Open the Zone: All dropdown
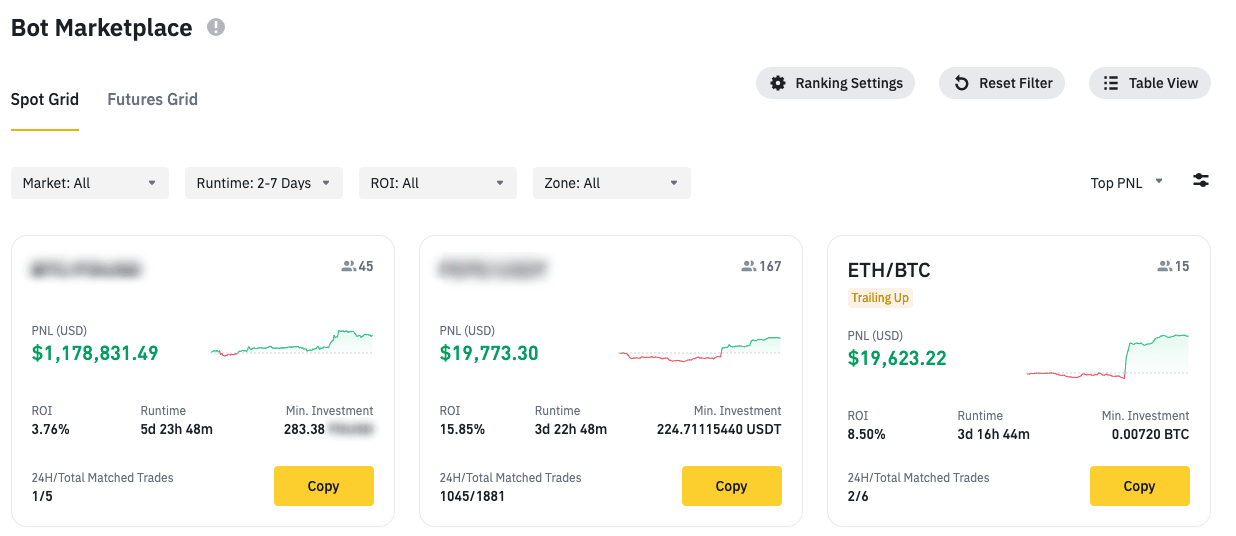This screenshot has width=1236, height=536. 612,183
